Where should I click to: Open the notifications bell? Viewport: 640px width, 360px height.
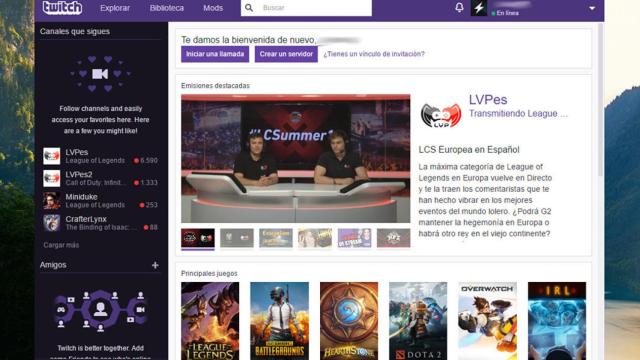[459, 8]
